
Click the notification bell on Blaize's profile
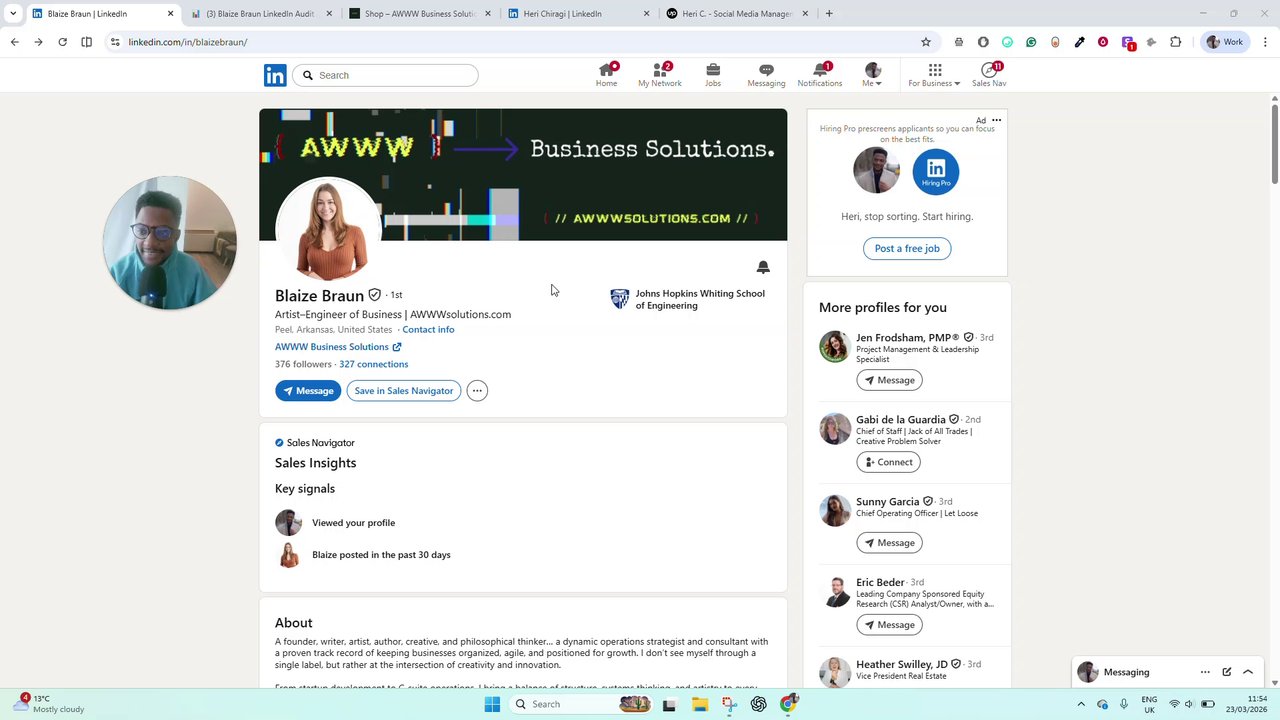click(763, 267)
